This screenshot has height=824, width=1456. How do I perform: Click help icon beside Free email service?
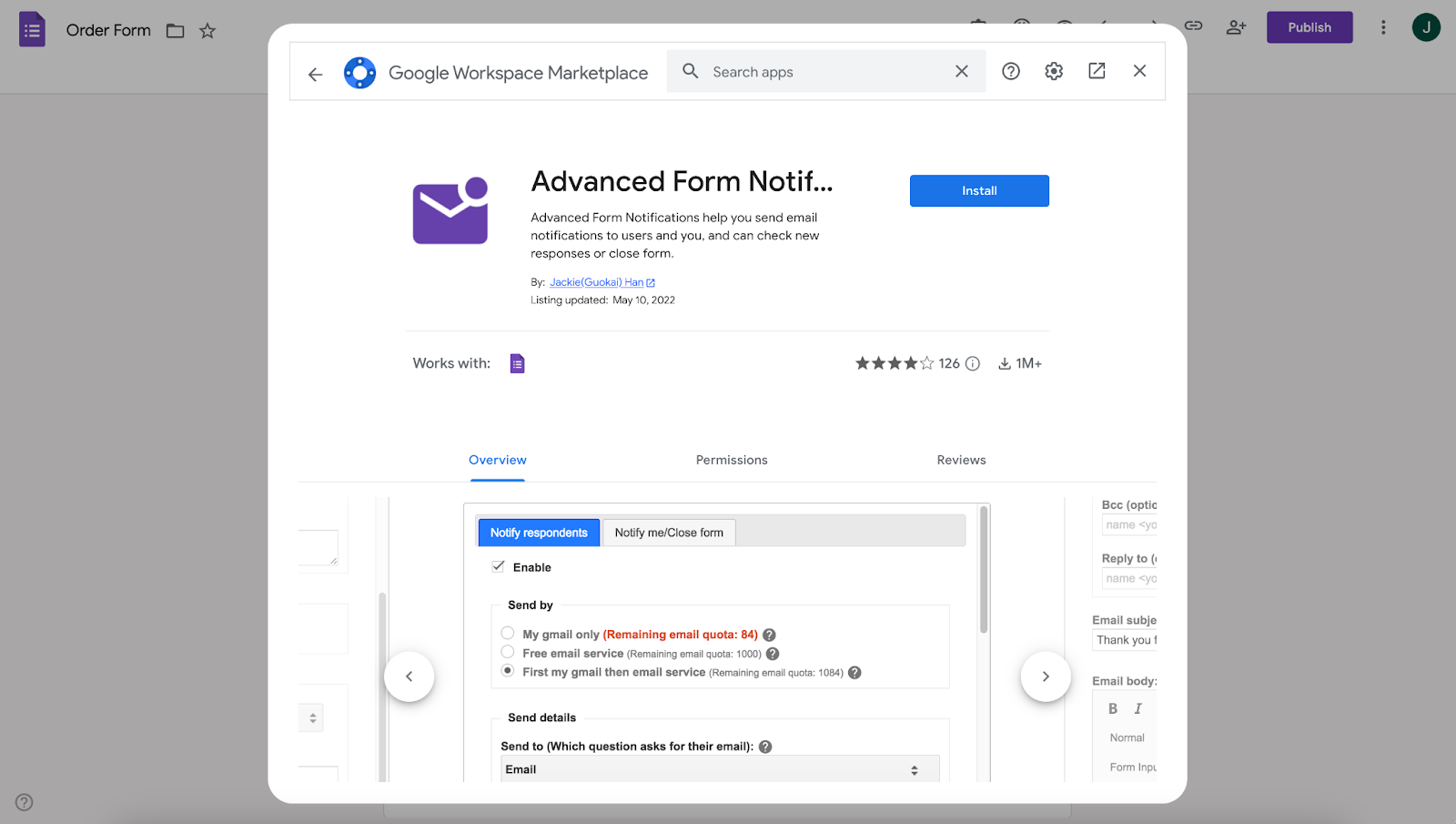[773, 654]
